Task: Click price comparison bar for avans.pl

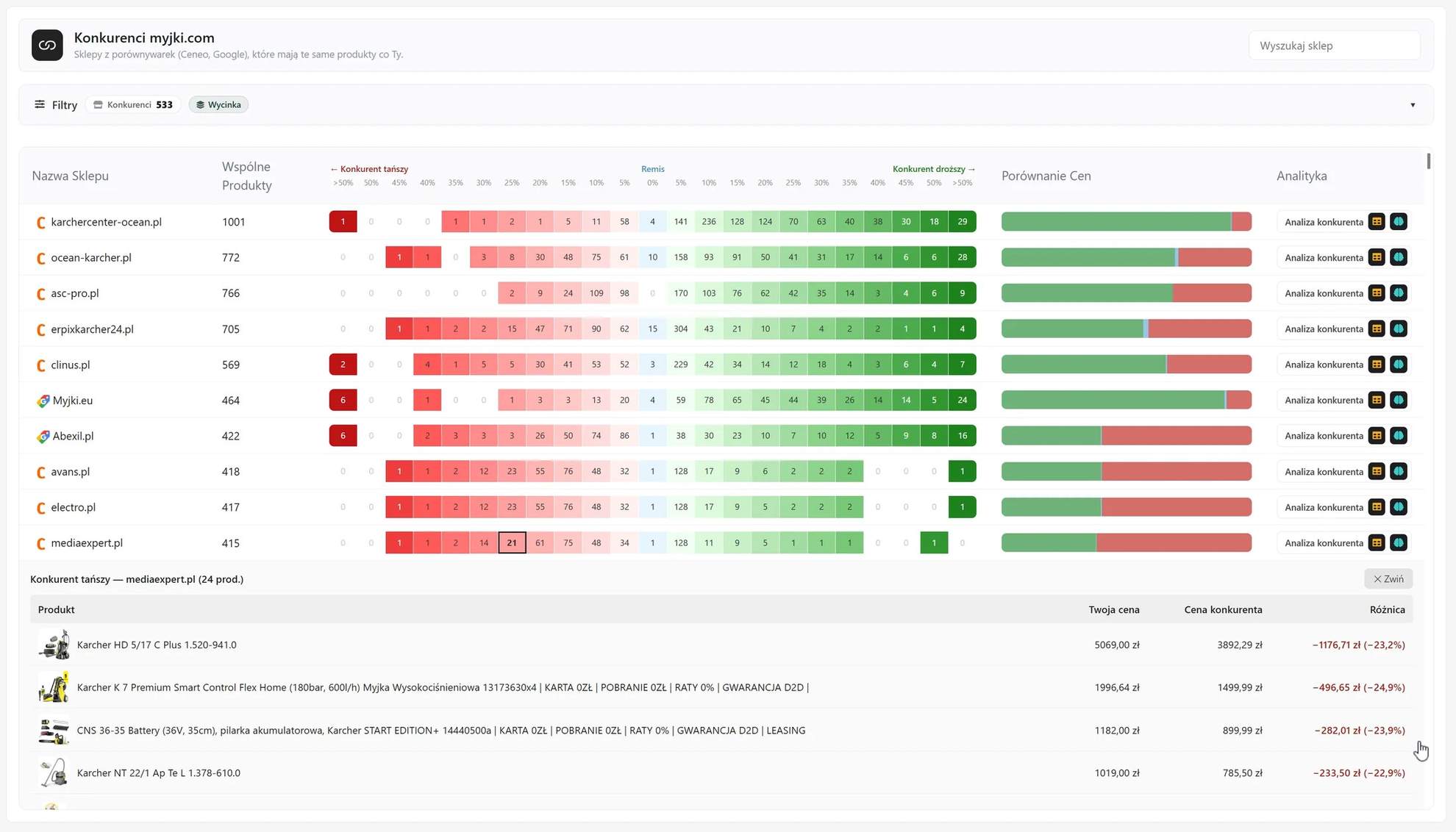Action: (1126, 471)
